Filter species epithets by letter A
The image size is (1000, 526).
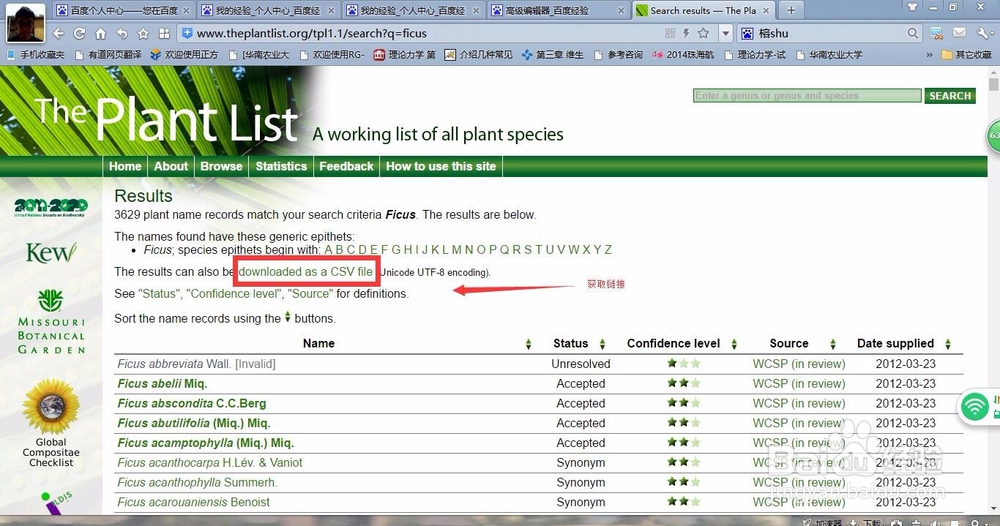tap(328, 250)
